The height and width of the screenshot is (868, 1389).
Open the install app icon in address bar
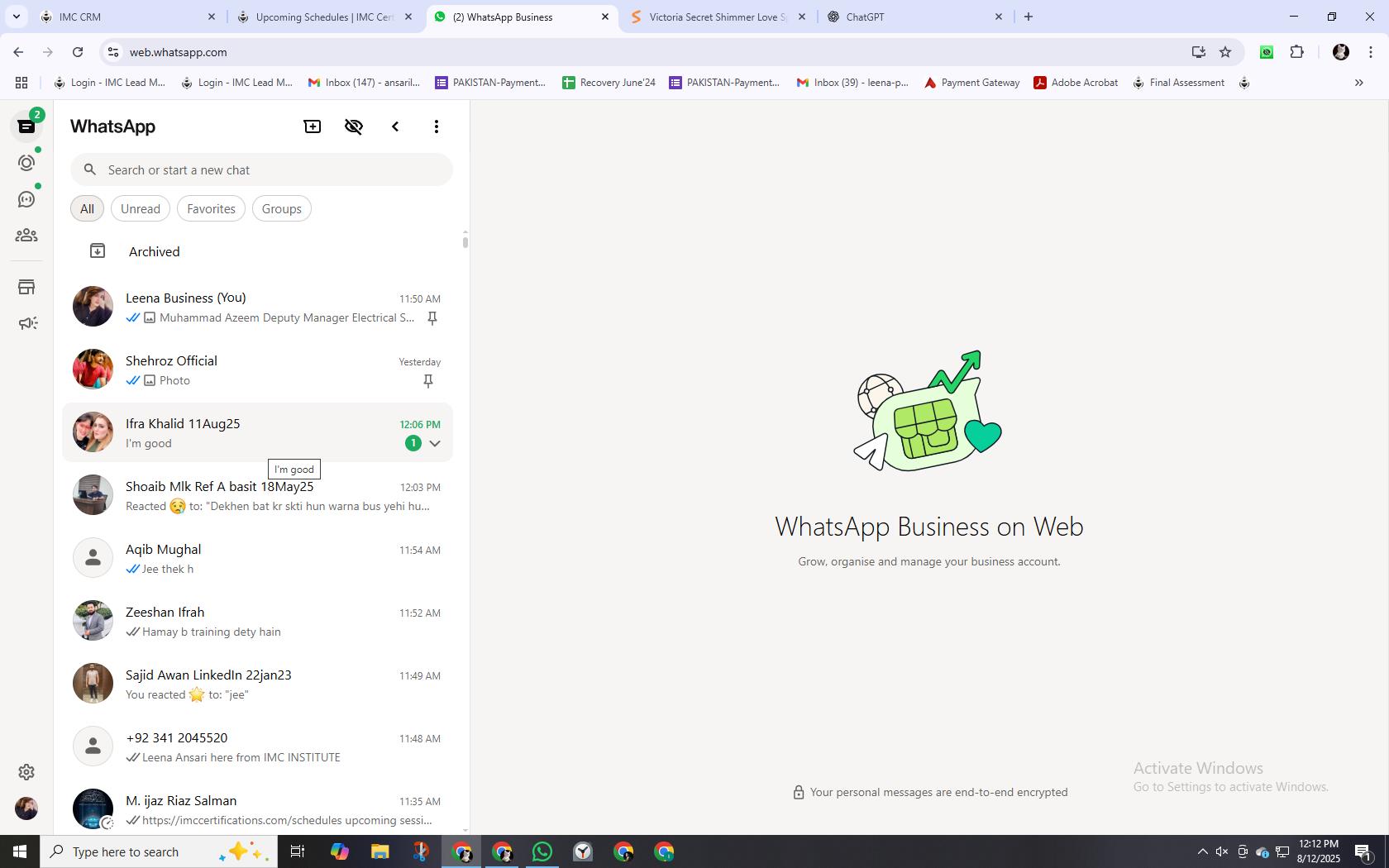(x=1198, y=52)
